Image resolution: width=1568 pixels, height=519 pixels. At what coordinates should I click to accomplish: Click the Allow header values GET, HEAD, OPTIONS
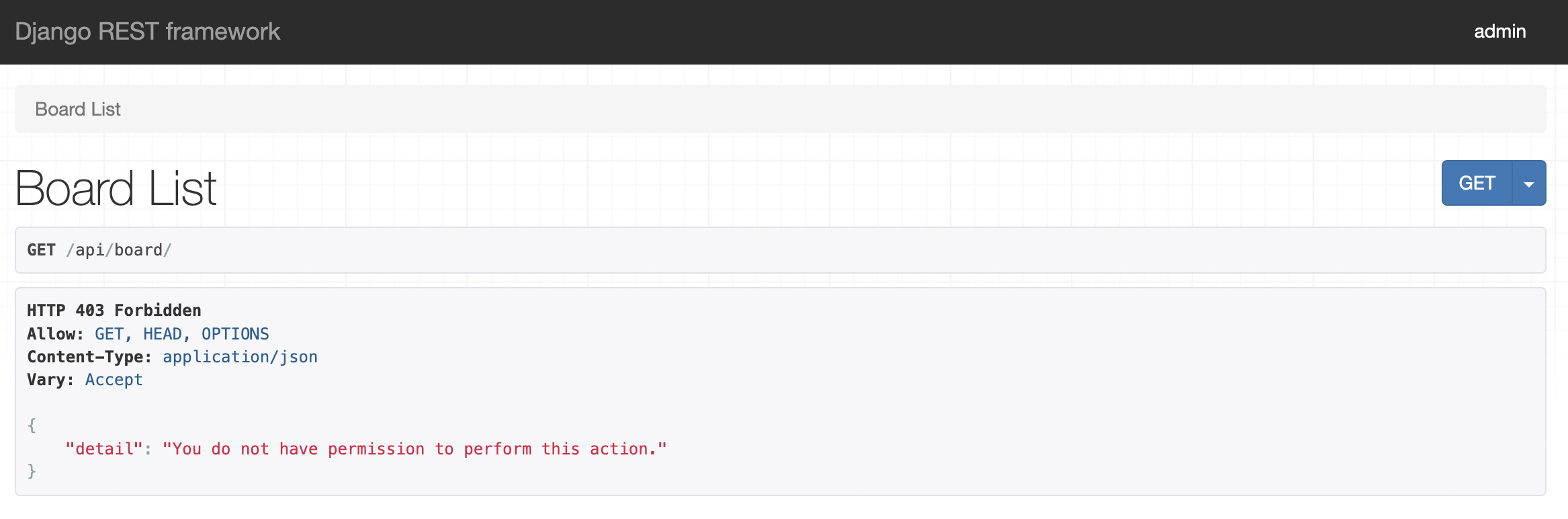[182, 334]
